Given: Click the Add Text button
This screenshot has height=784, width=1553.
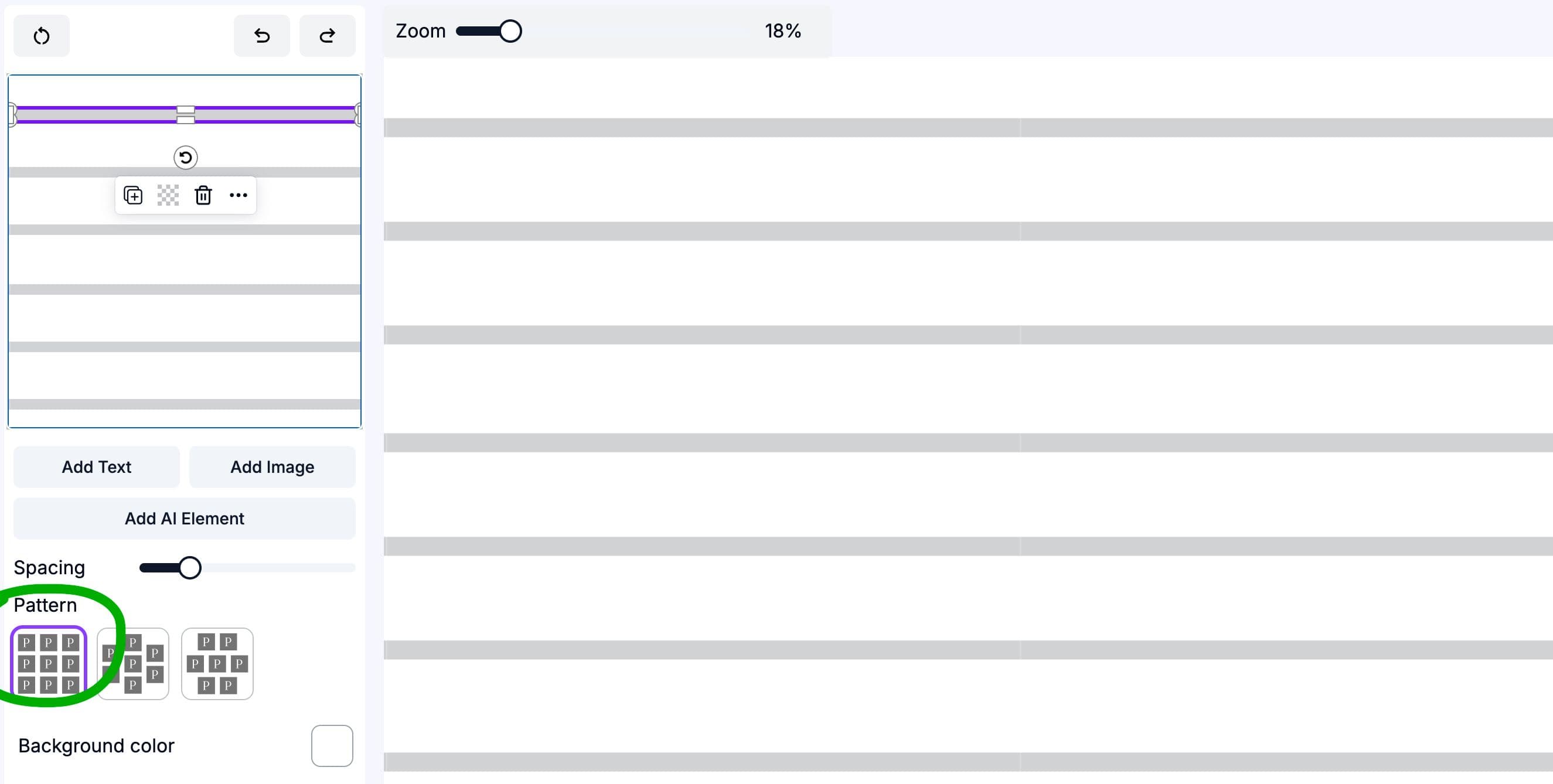Looking at the screenshot, I should tap(97, 467).
